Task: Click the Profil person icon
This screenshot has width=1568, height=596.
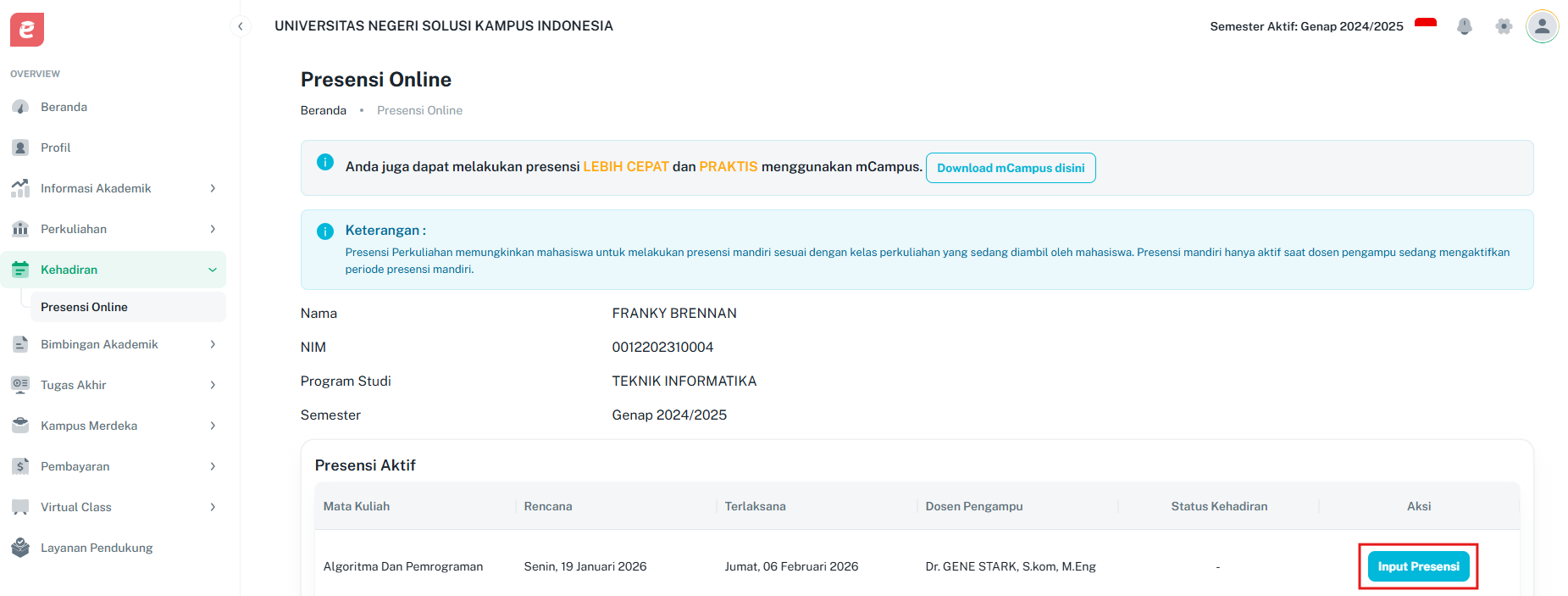Action: point(20,148)
